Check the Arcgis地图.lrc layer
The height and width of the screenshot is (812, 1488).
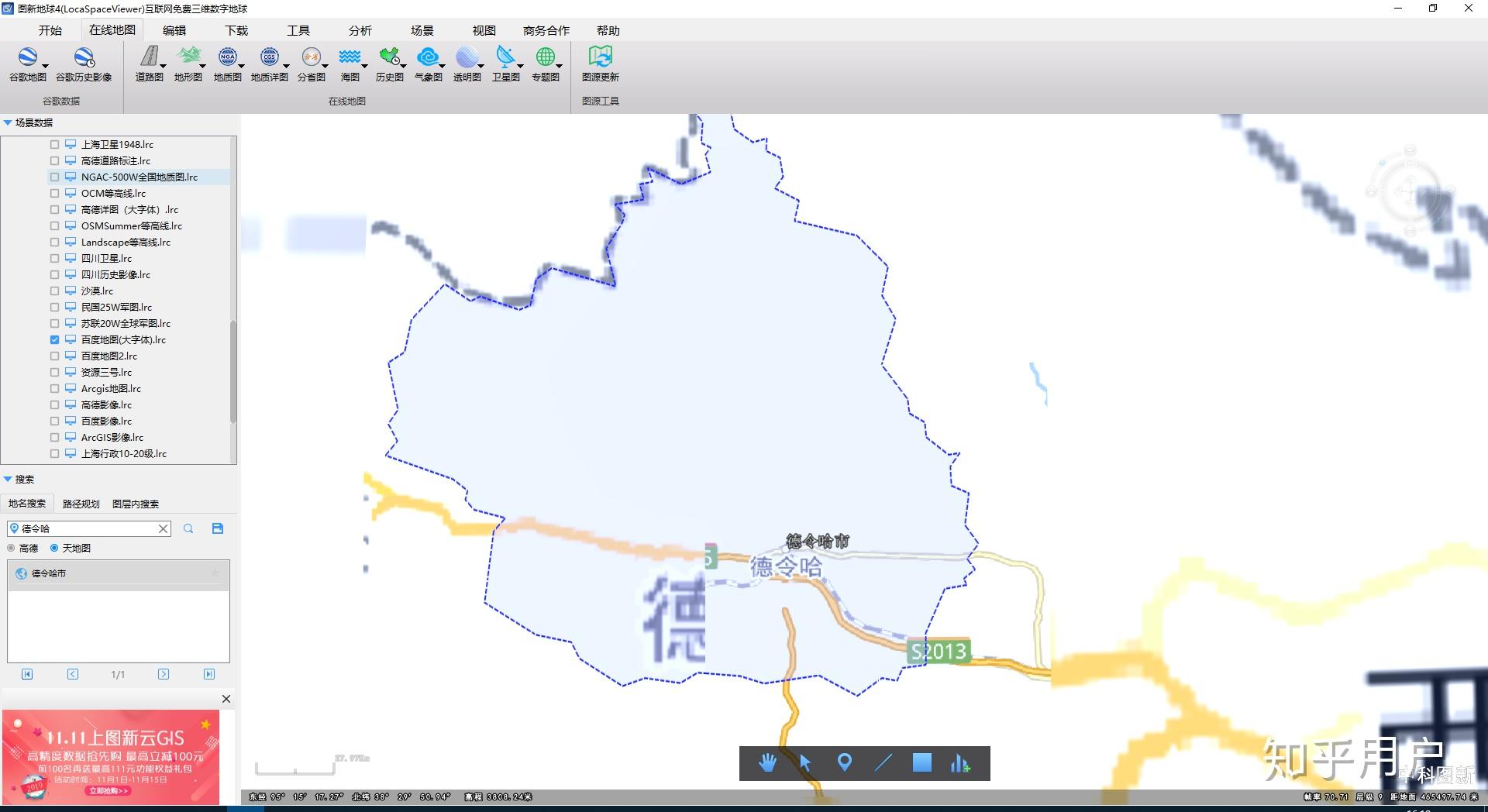pyautogui.click(x=54, y=388)
